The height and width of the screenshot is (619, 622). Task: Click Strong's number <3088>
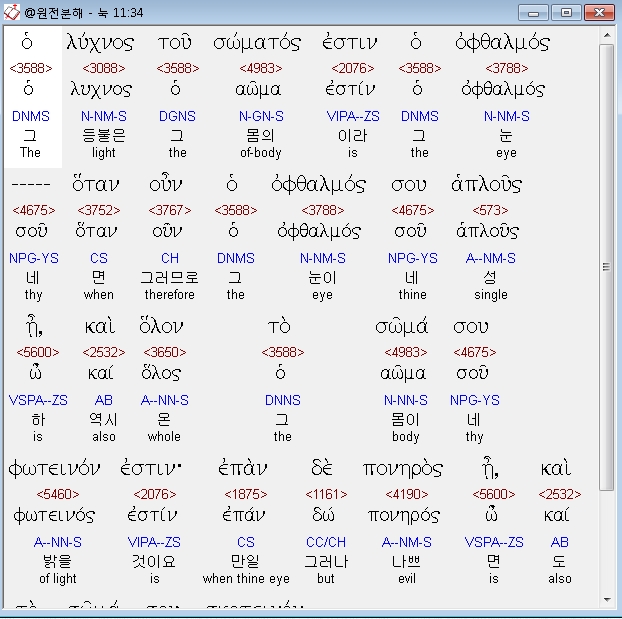pos(104,68)
